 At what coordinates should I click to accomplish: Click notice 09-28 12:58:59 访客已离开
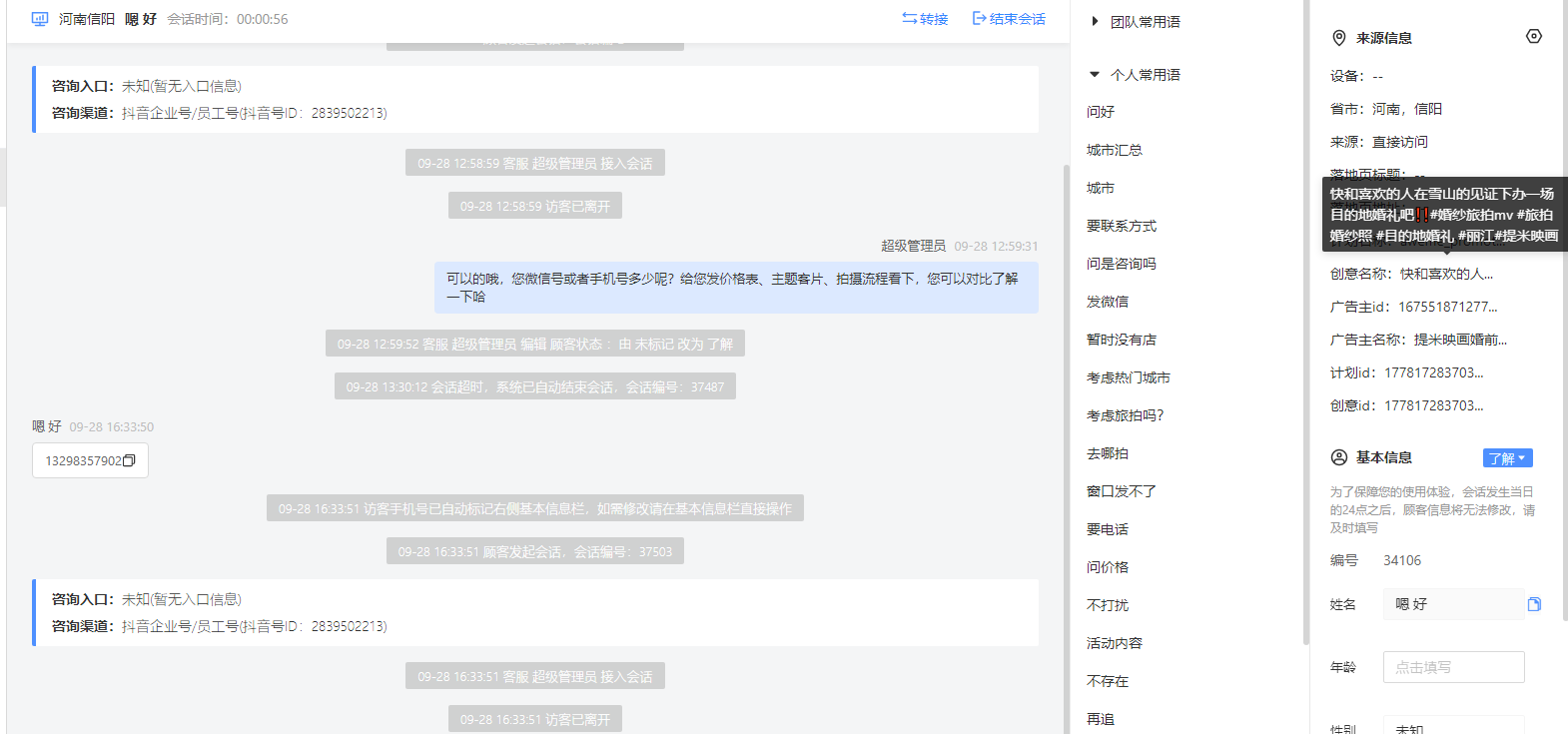[x=535, y=206]
